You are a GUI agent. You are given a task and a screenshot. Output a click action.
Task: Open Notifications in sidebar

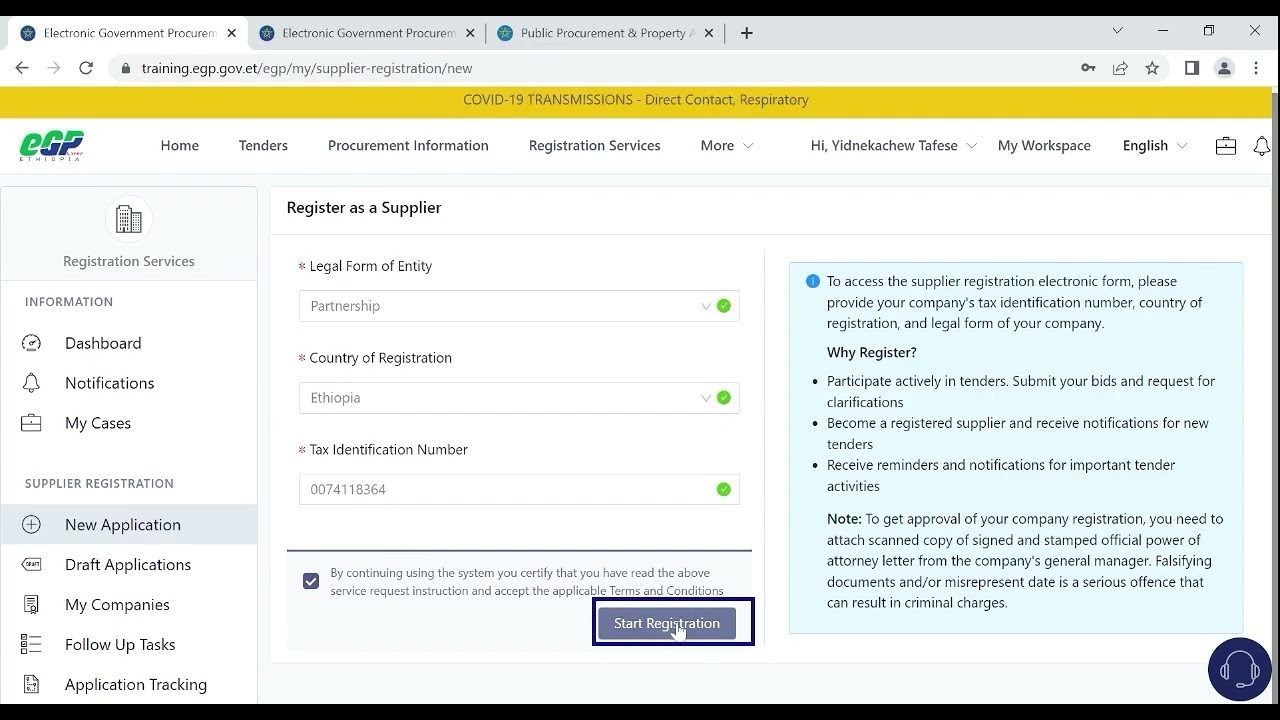110,383
